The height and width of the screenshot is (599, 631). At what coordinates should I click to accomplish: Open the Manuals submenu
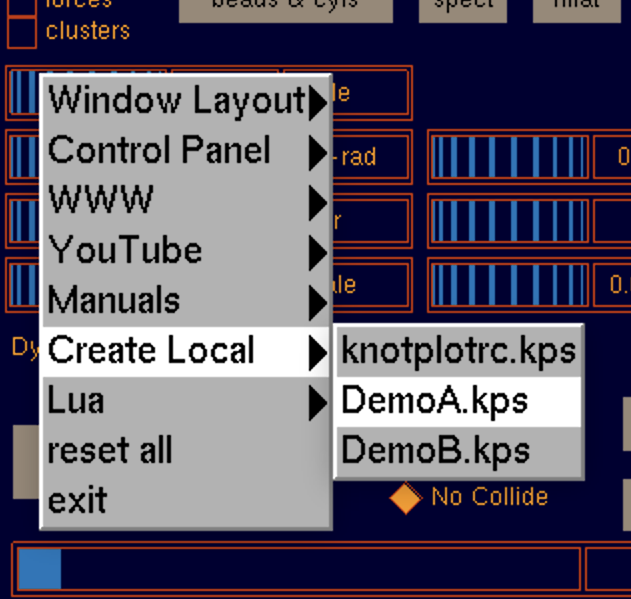187,302
